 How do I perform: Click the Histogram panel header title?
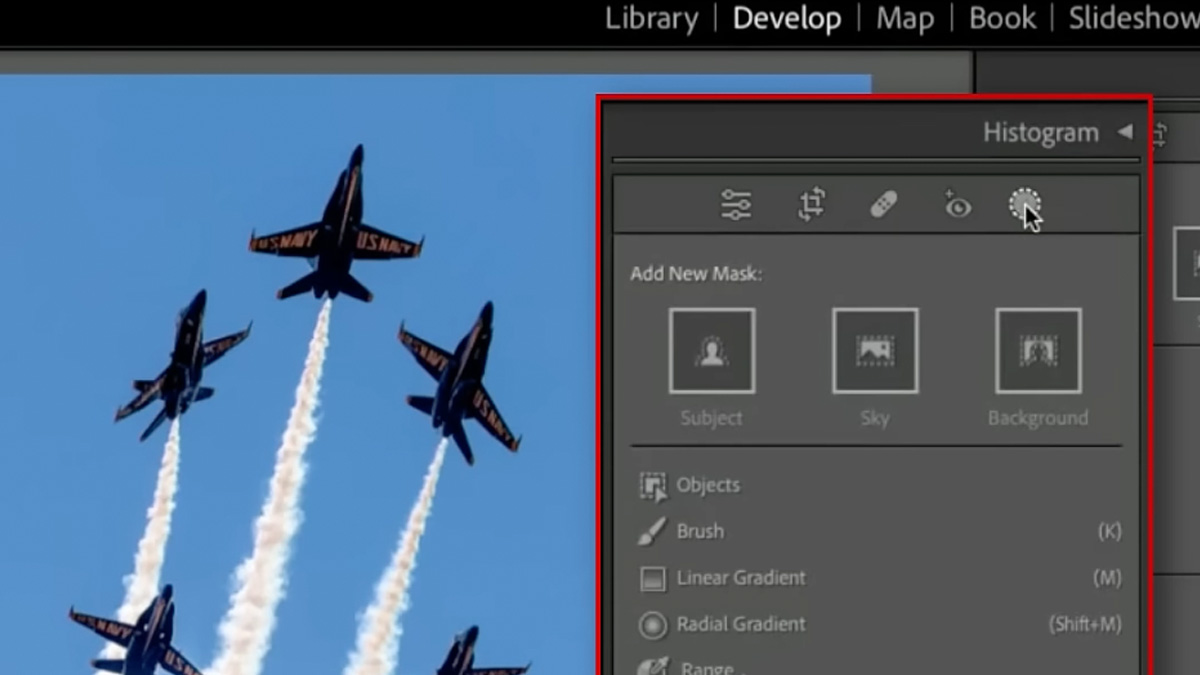(1040, 133)
